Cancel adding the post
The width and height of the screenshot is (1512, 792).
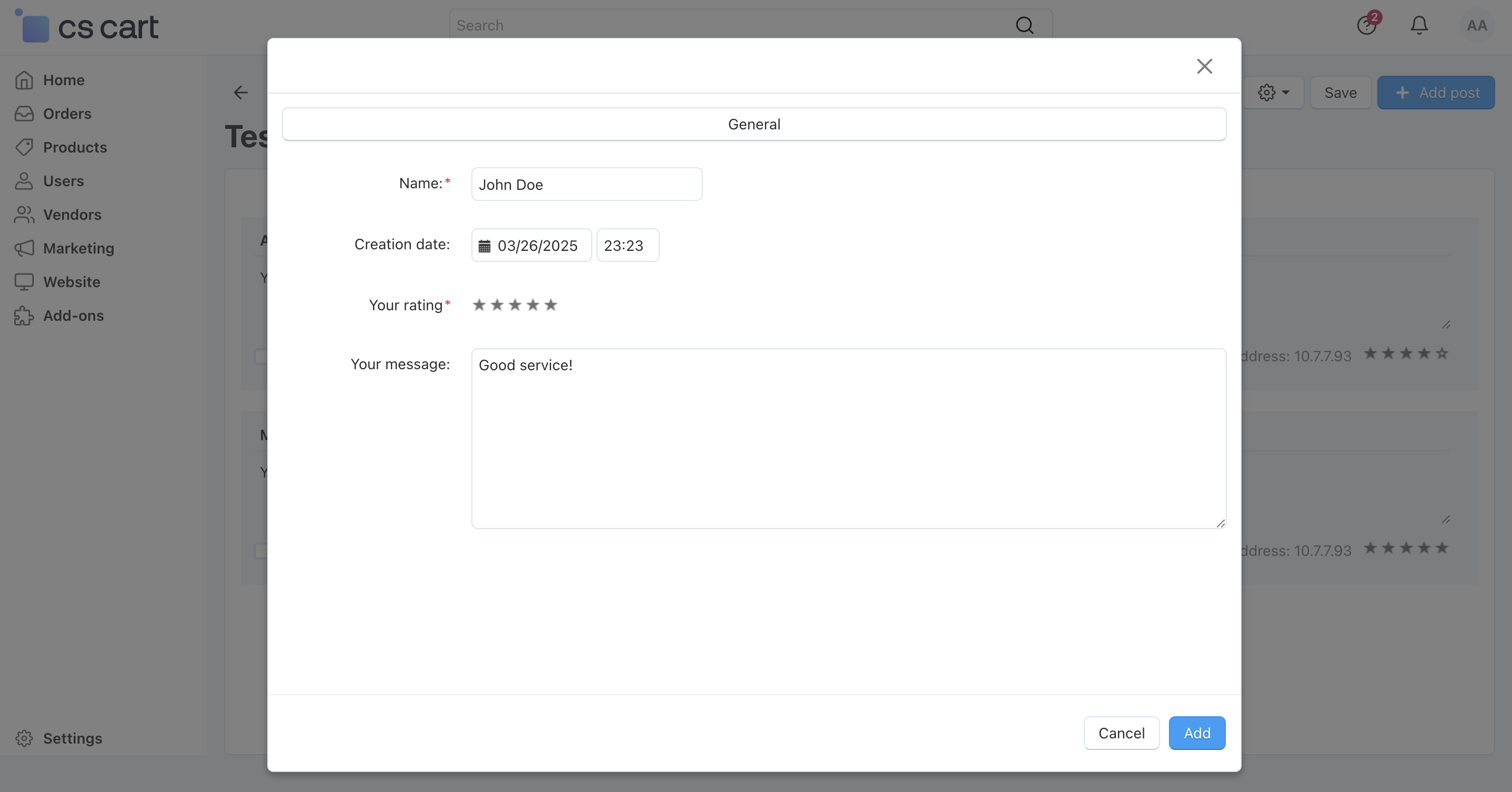coord(1121,733)
